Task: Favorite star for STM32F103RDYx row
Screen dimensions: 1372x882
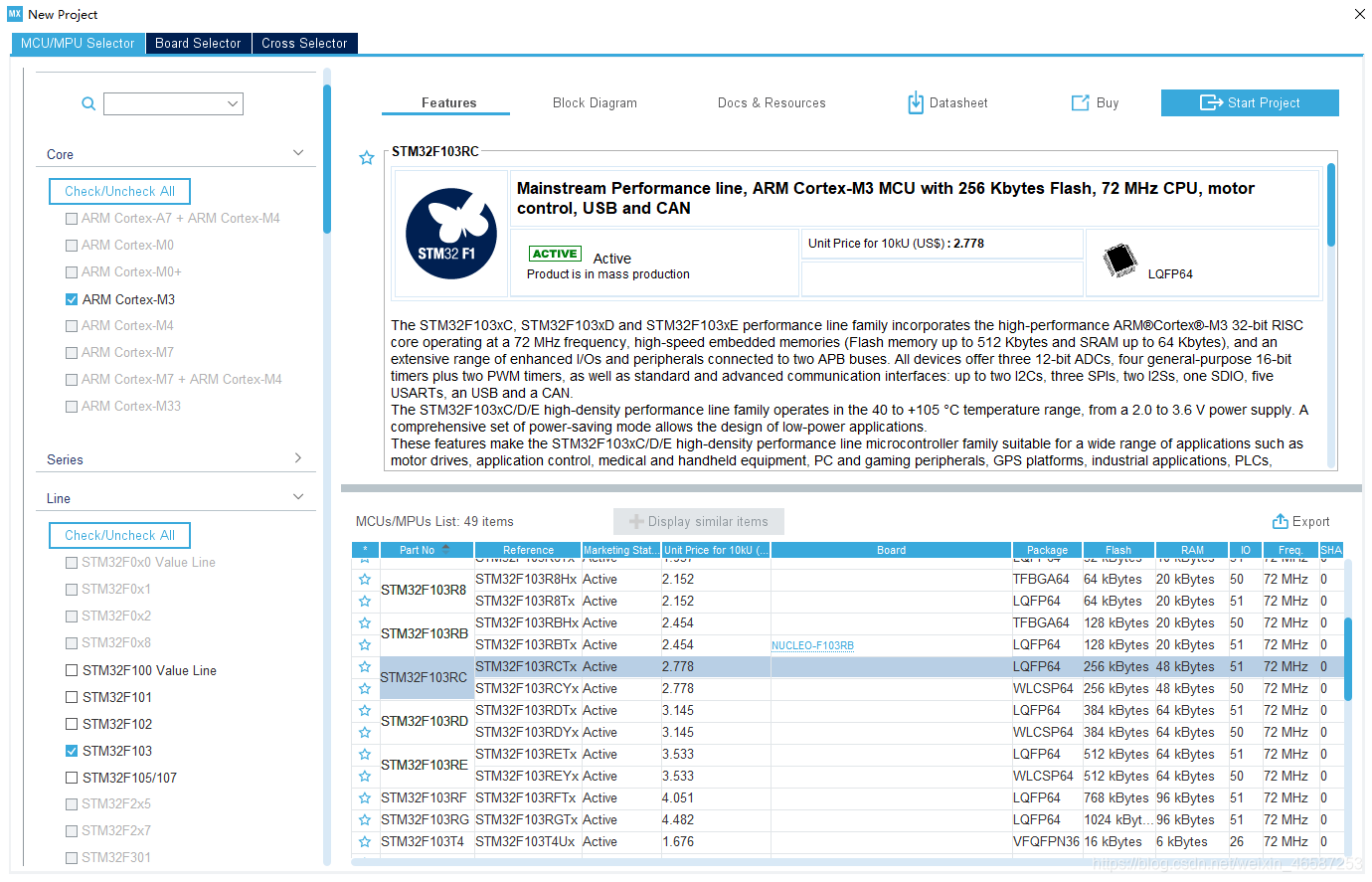Action: [365, 733]
